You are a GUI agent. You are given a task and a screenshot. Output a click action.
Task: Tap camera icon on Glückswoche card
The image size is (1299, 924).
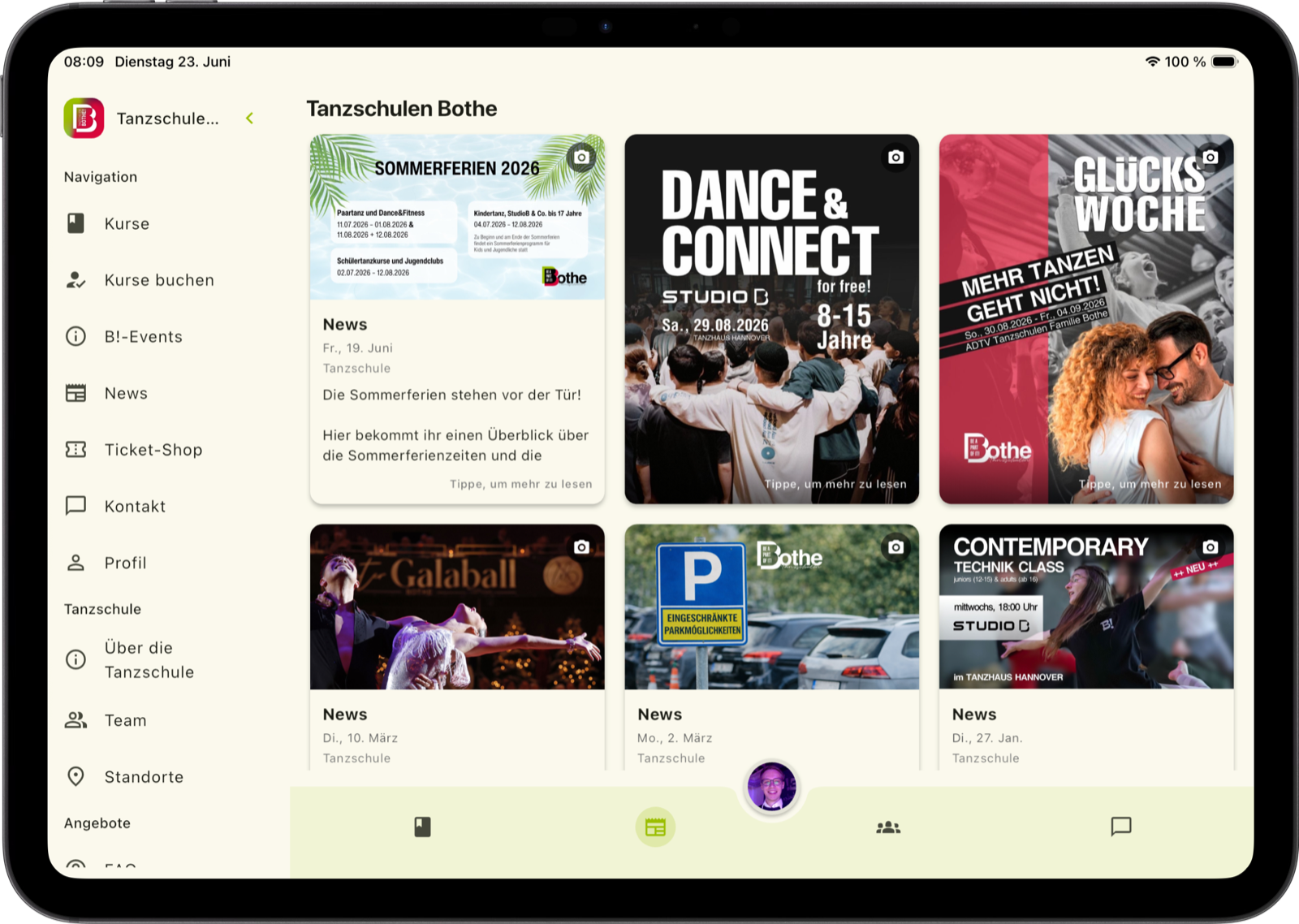1211,157
